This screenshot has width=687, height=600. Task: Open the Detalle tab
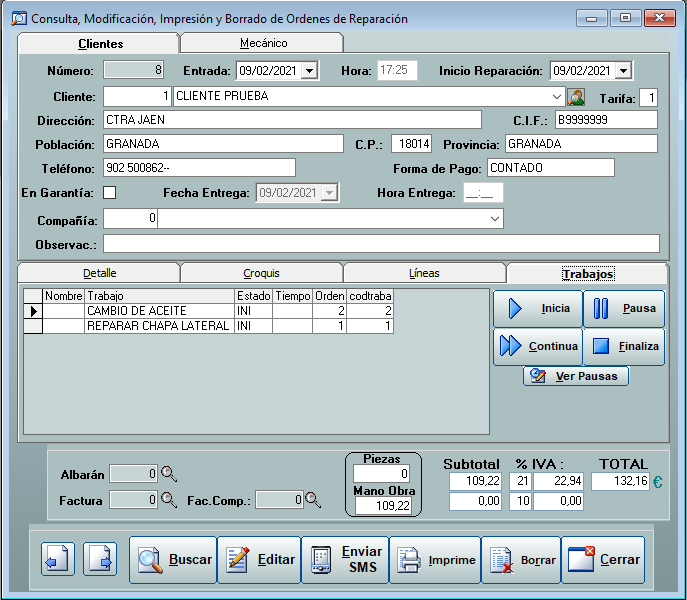[99, 273]
